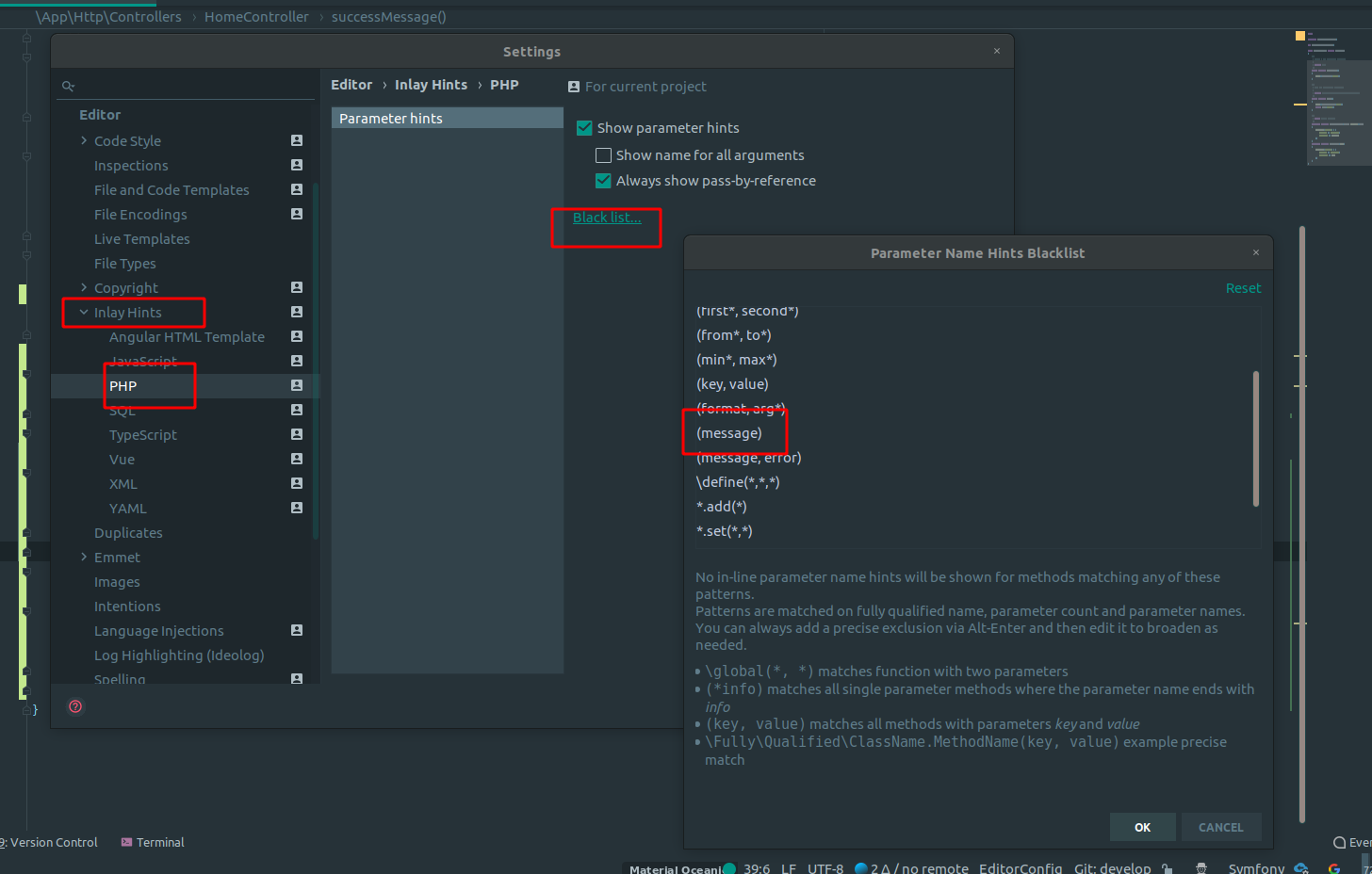Click project icon on YAML row

click(x=297, y=508)
